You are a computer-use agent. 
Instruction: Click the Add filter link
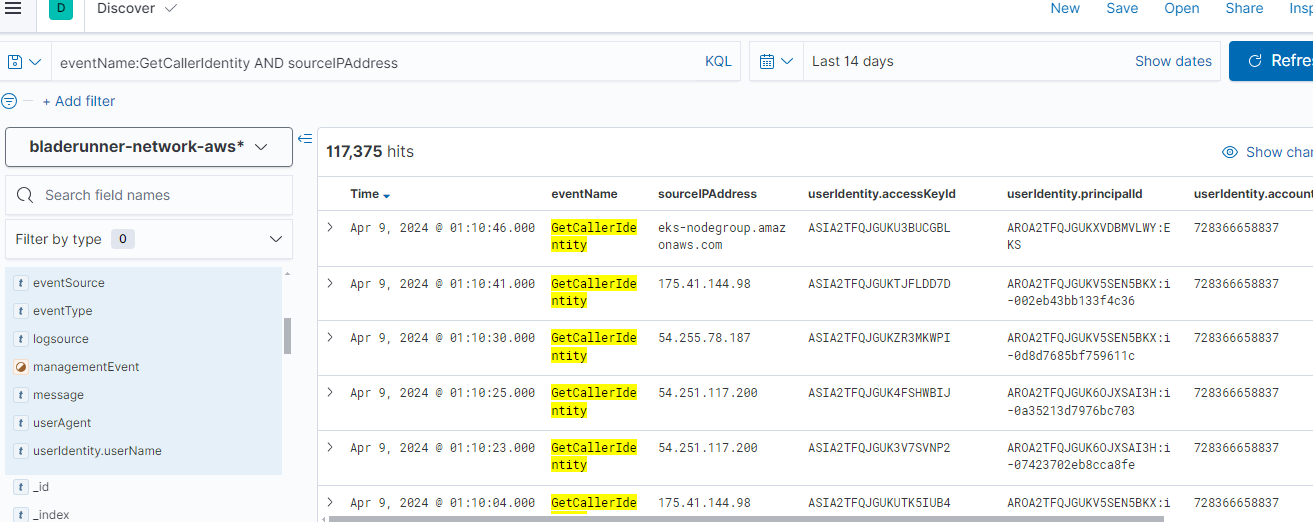click(x=79, y=101)
